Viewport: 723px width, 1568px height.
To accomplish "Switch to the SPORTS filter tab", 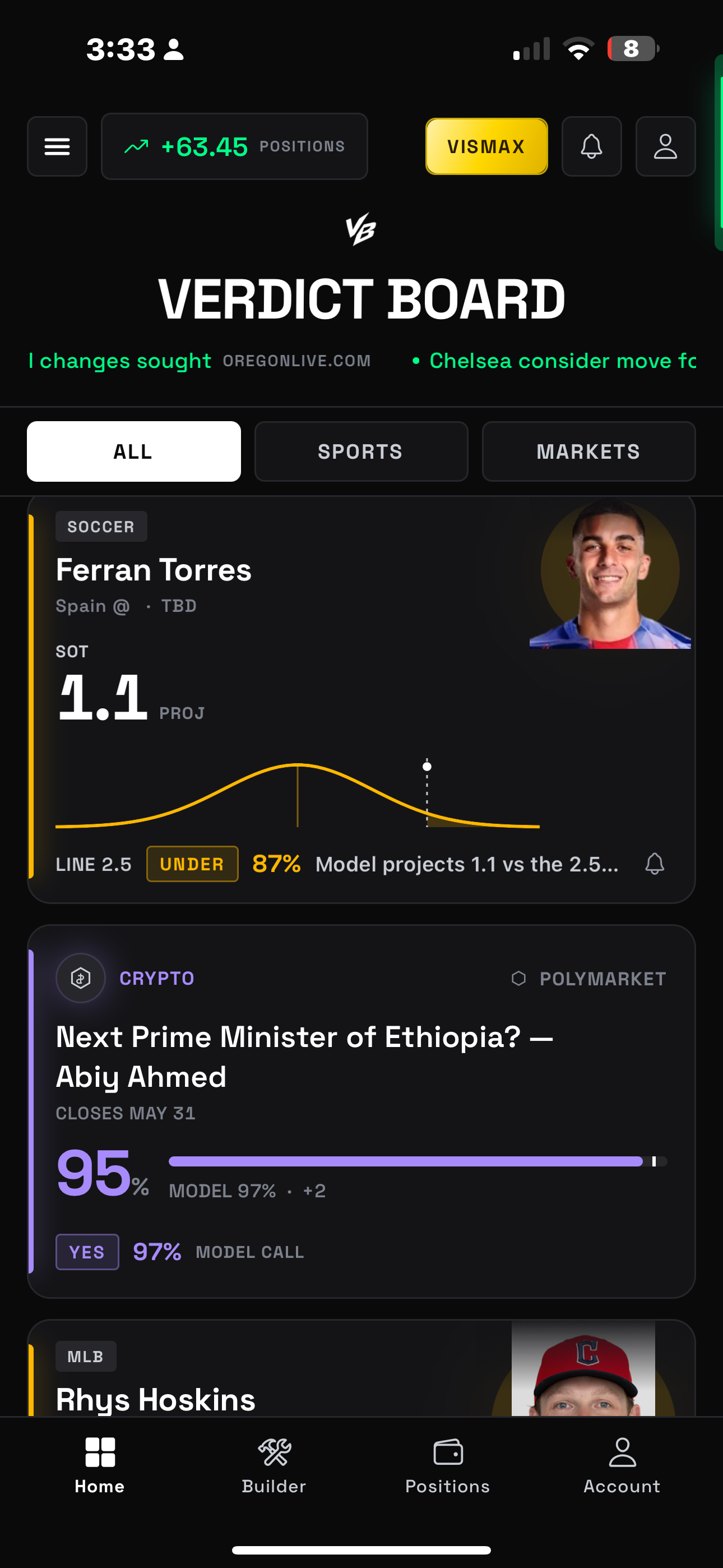I will tap(361, 451).
